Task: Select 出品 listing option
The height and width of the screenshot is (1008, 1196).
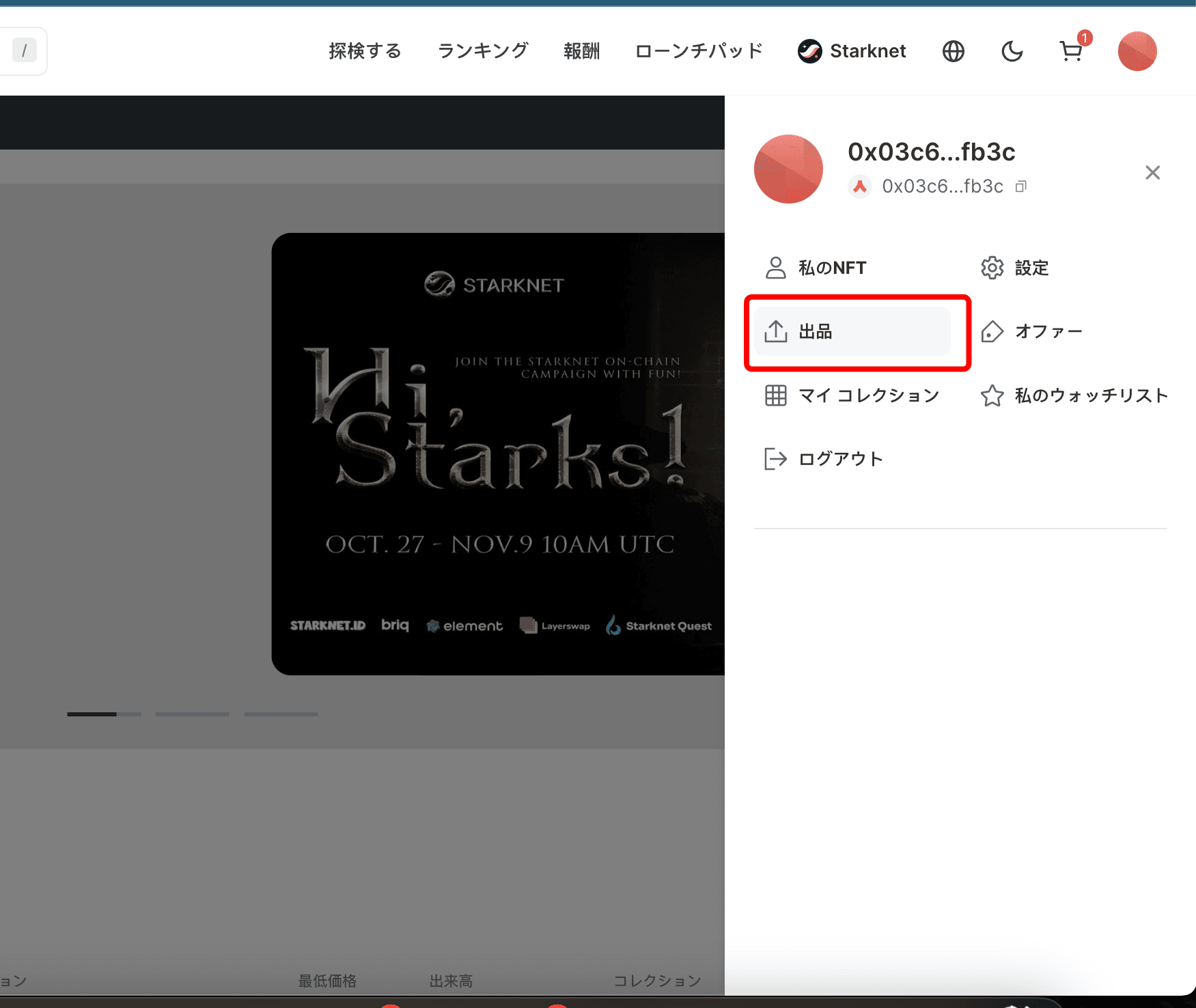Action: pyautogui.click(x=852, y=331)
